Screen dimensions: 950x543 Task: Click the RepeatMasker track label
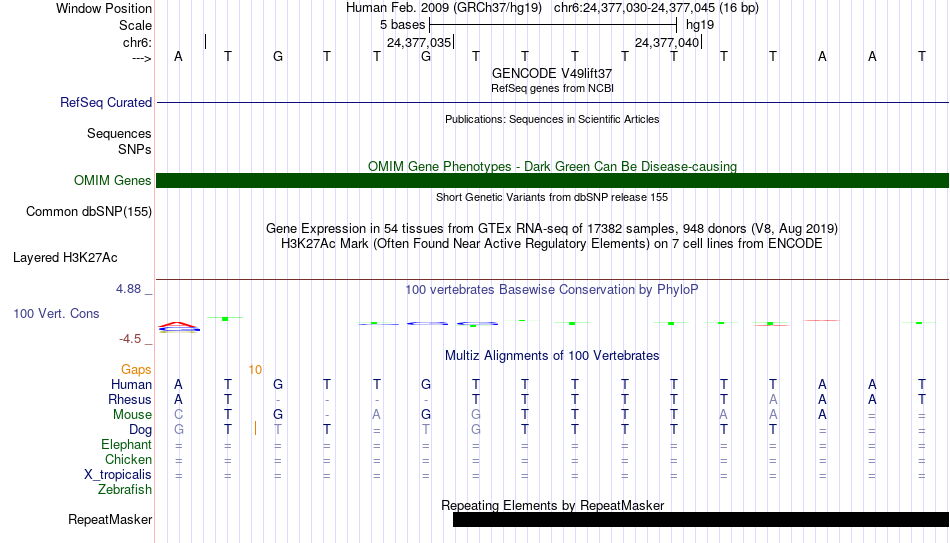click(110, 520)
